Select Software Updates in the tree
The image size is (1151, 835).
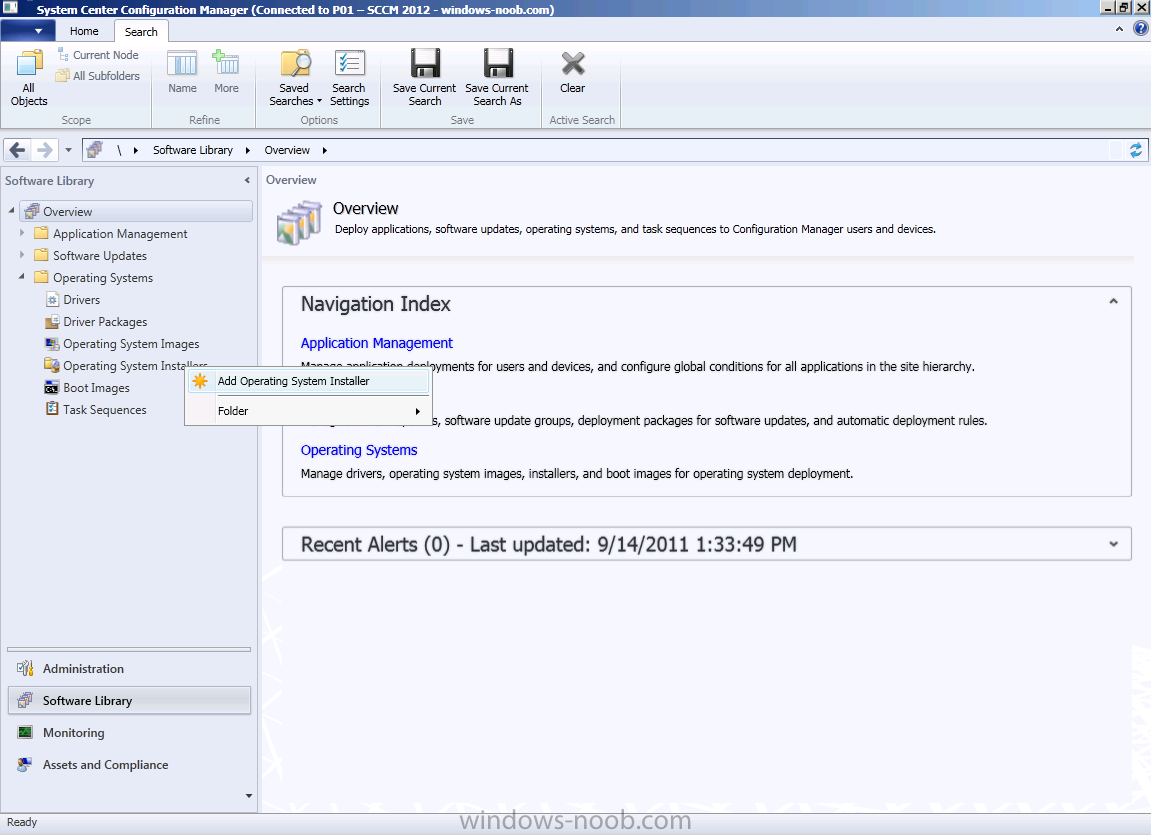(100, 255)
